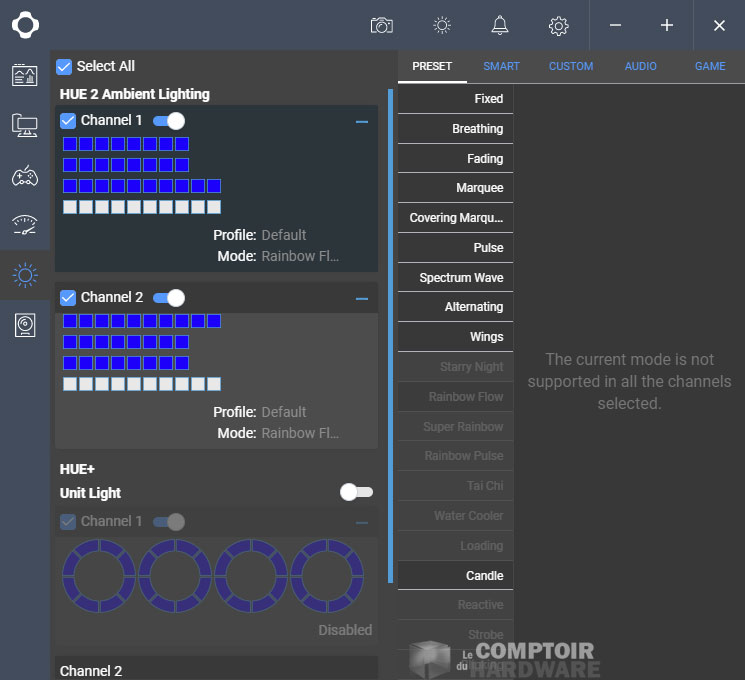Screen dimensions: 745x680
Task: Open the settings gear icon
Action: pos(559,25)
